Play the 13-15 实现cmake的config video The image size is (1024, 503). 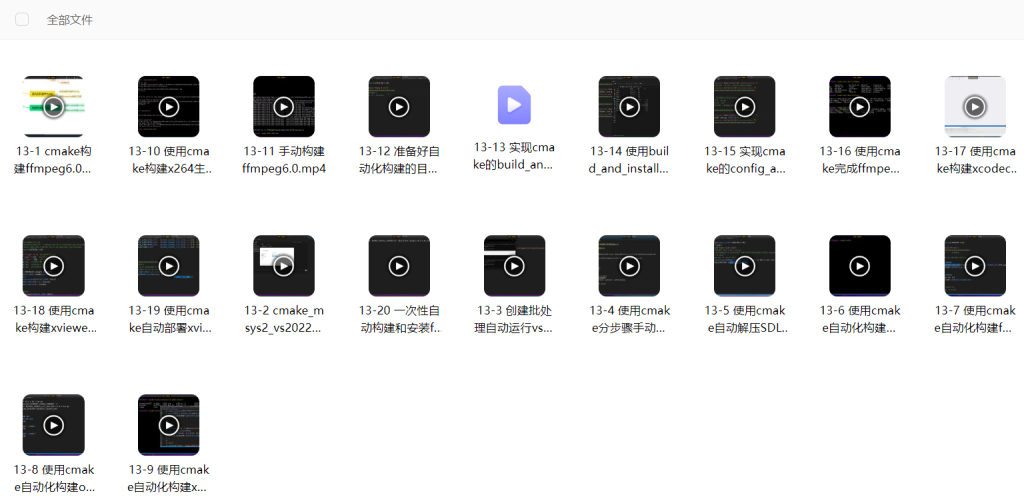coord(744,106)
